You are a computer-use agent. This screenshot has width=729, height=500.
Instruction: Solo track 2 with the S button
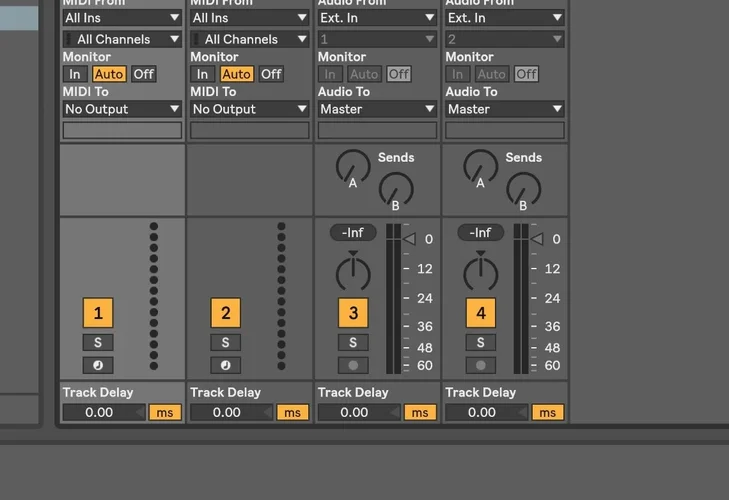click(x=225, y=343)
